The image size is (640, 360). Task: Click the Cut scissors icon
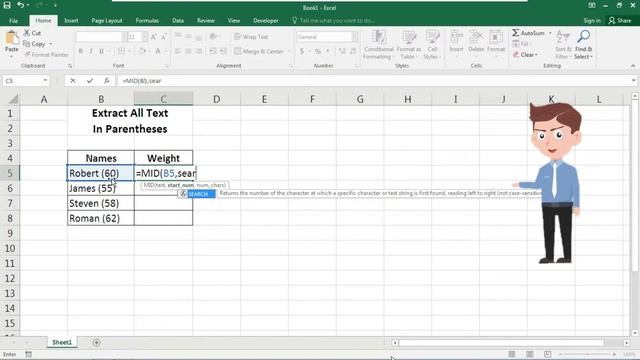point(27,33)
